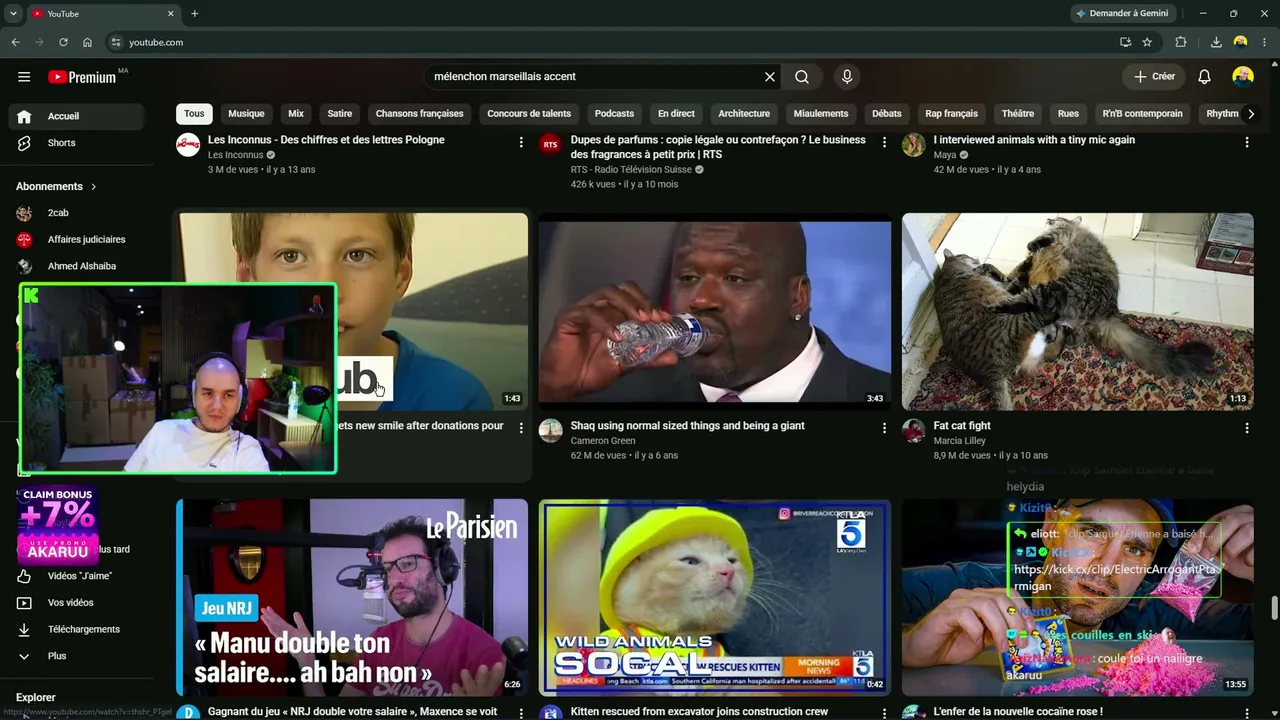View site information icon in address bar
This screenshot has width=1280, height=720.
pos(116,42)
